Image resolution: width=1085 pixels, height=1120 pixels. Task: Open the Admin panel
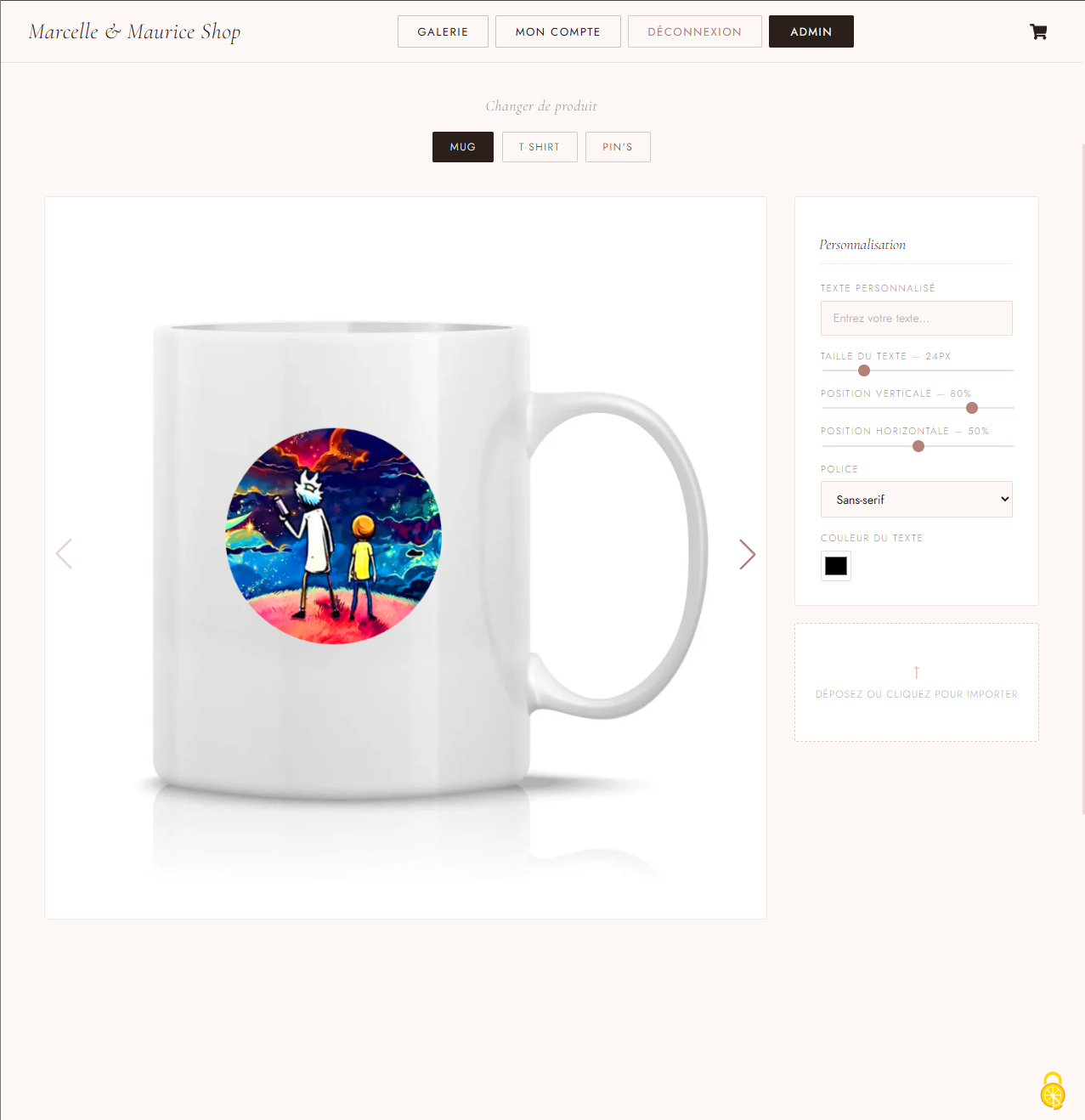(811, 31)
